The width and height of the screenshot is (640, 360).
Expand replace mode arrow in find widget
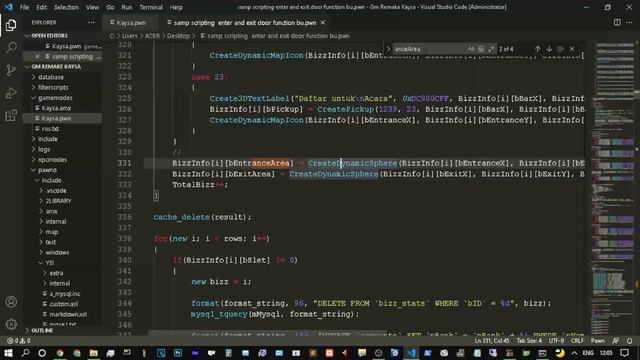(388, 49)
